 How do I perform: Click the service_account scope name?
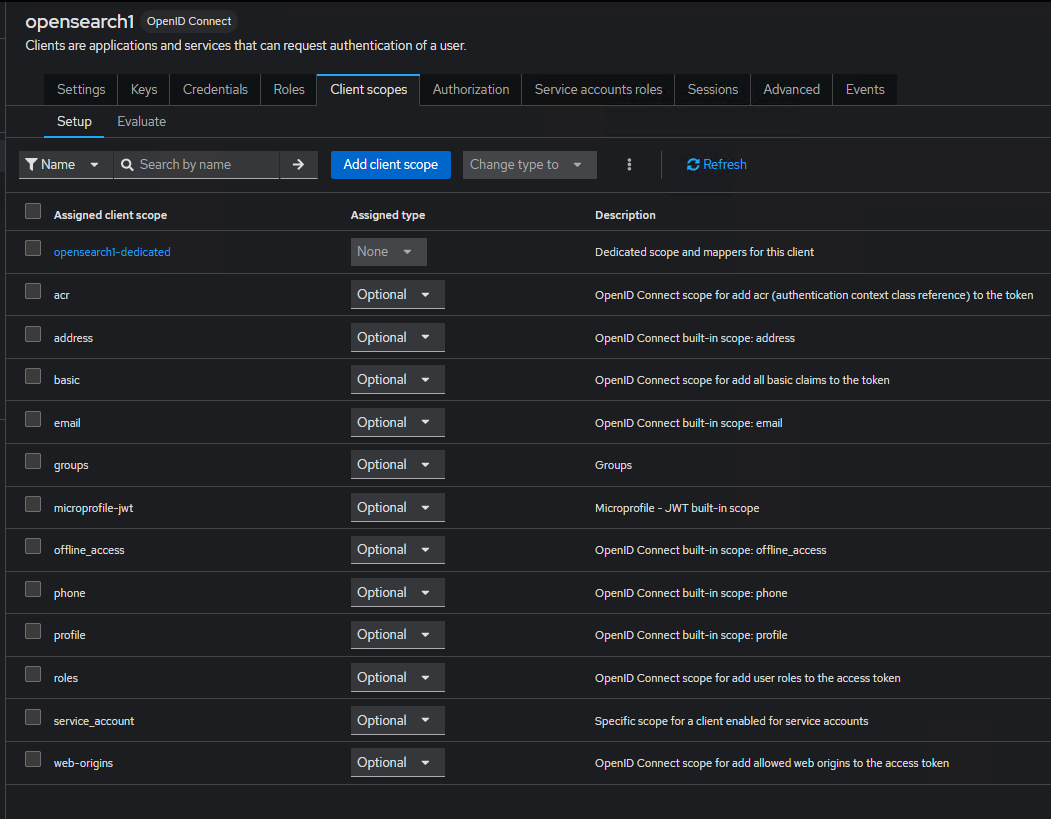(94, 721)
